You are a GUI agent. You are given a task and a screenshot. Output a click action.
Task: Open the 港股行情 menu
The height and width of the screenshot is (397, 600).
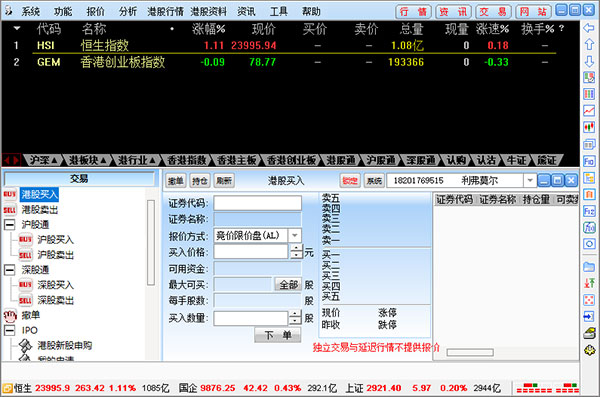pyautogui.click(x=165, y=11)
